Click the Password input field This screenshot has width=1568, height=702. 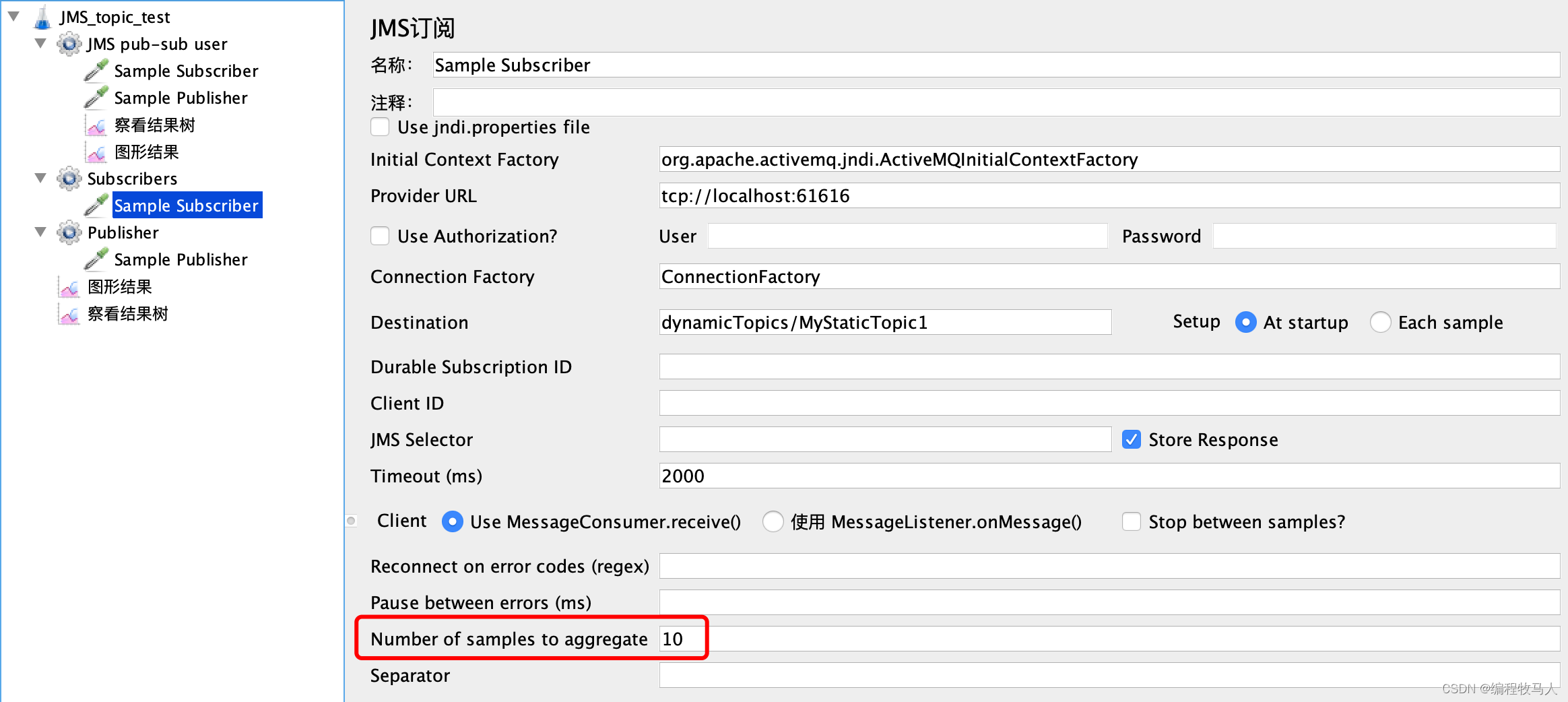point(1384,236)
